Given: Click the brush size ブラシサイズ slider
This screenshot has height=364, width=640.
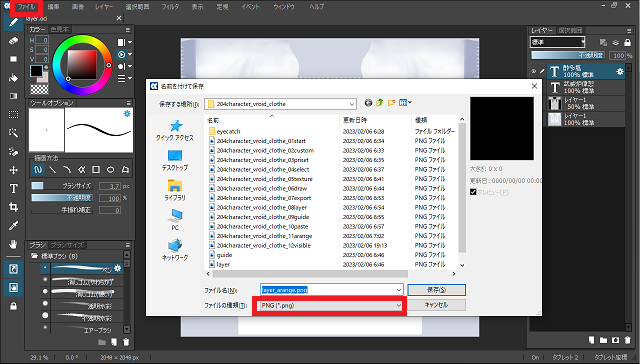Looking at the screenshot, I should [62, 186].
